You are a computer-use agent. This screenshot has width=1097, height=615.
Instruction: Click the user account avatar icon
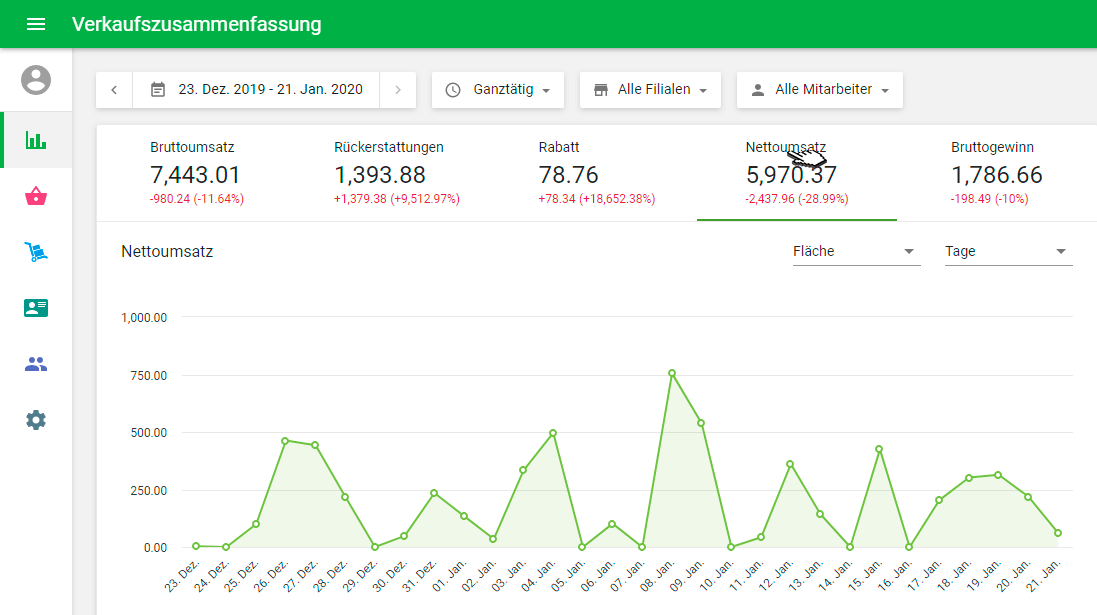point(36,80)
